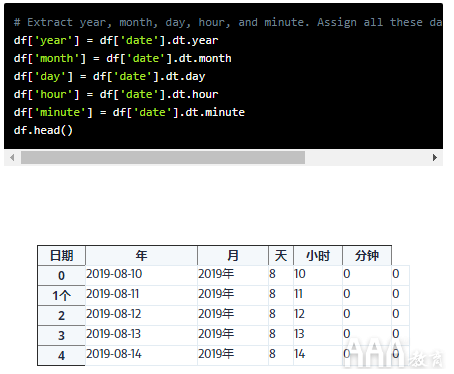Click the right scroll arrow of code block
454x374 pixels.
[x=435, y=157]
